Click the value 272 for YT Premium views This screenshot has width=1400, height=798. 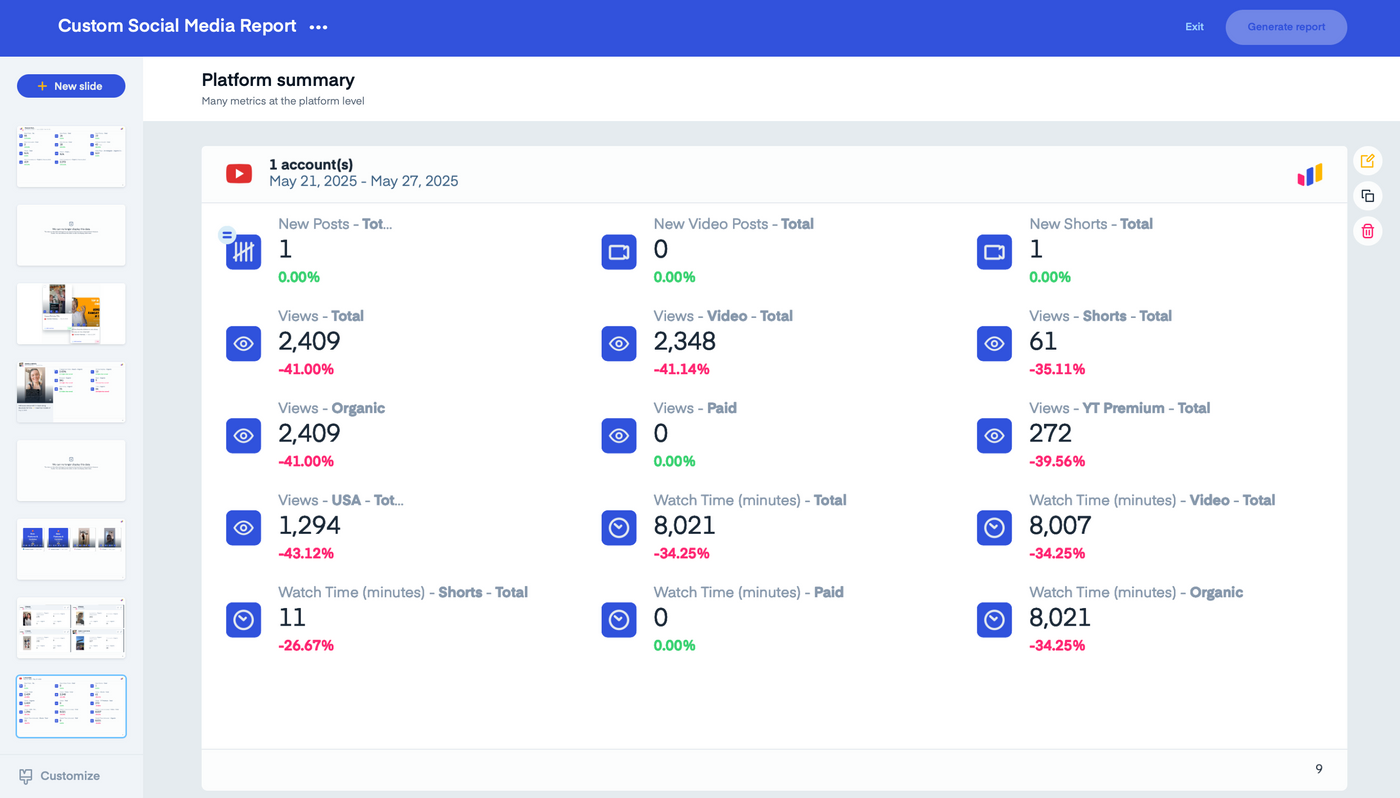[1051, 433]
